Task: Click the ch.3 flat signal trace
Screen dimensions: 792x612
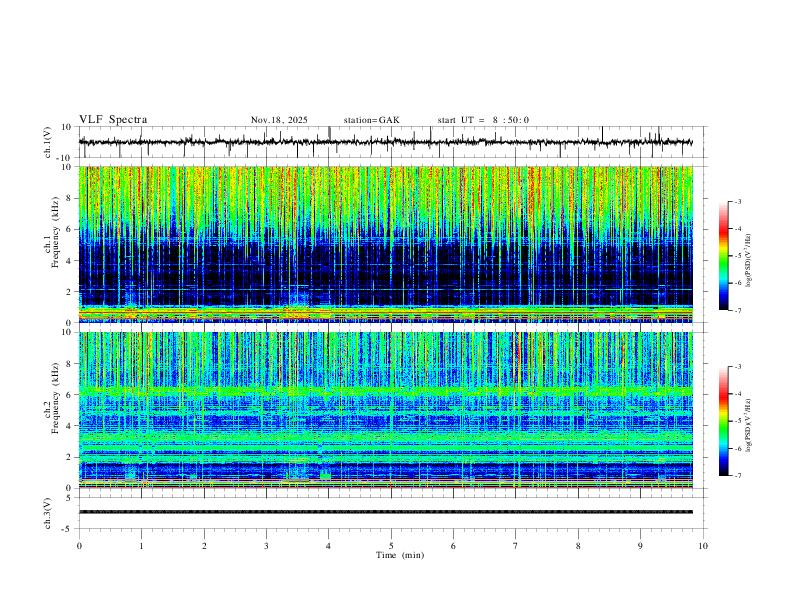Action: [x=386, y=512]
